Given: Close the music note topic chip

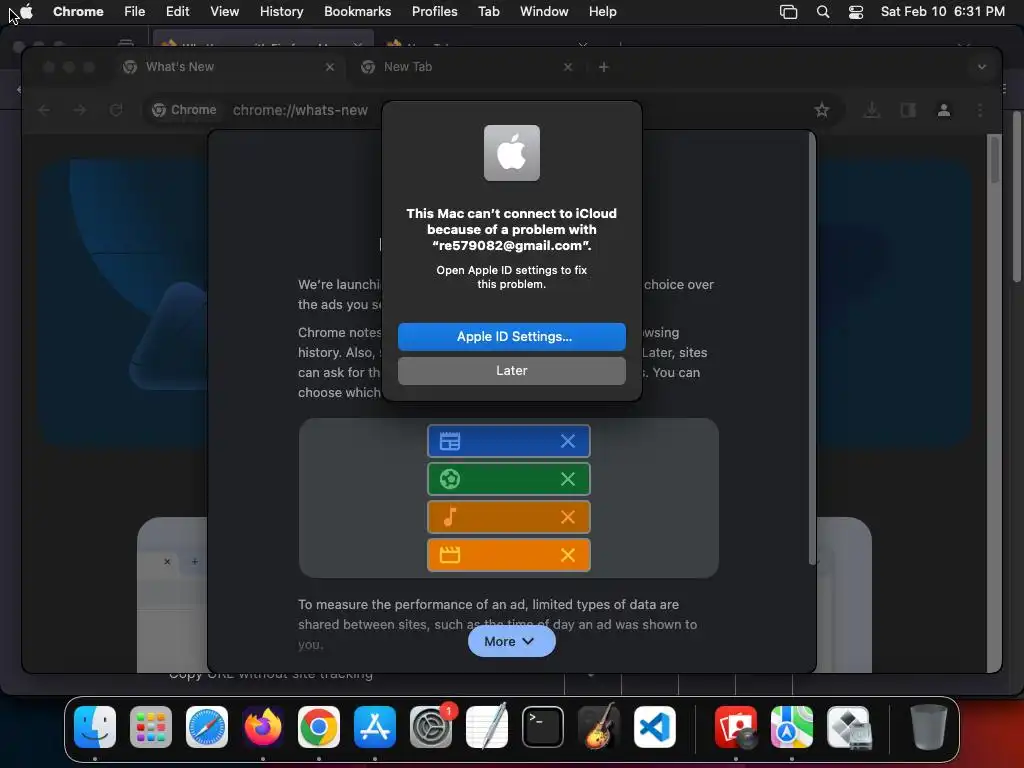Looking at the screenshot, I should [x=568, y=517].
